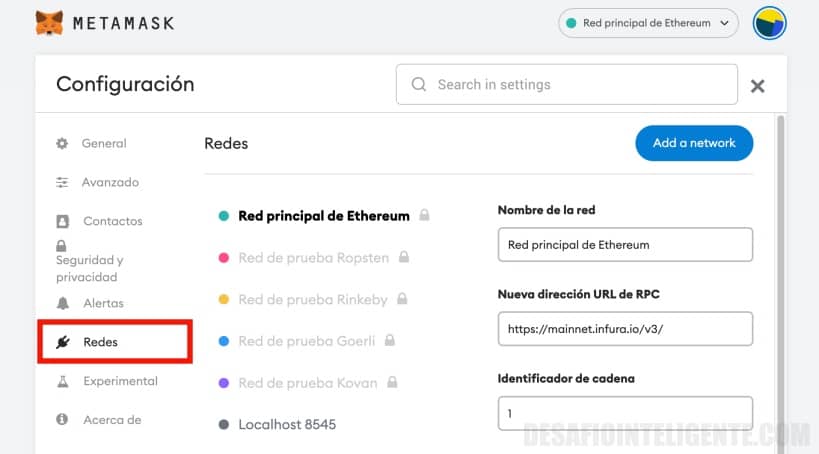
Task: Select Red de prueba Rinkeby network
Action: pyautogui.click(x=313, y=299)
